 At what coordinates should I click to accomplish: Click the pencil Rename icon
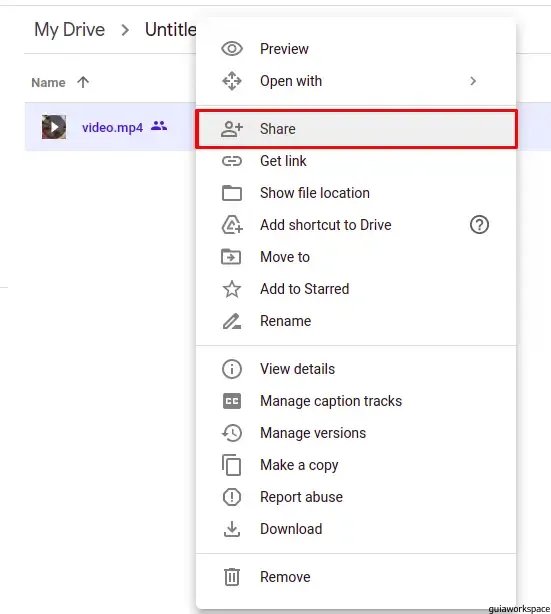coord(232,321)
